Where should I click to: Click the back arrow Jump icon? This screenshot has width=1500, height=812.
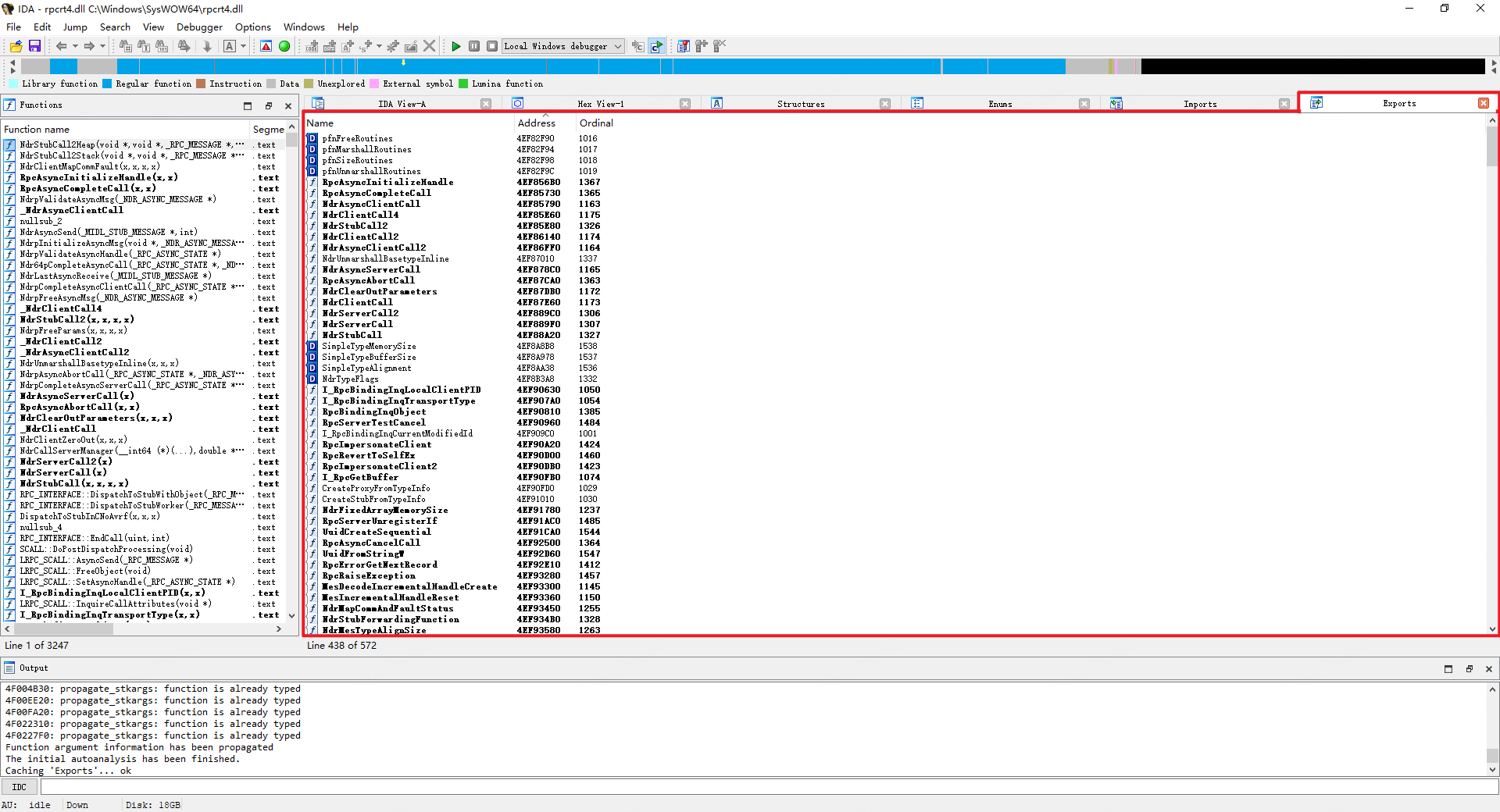(61, 47)
